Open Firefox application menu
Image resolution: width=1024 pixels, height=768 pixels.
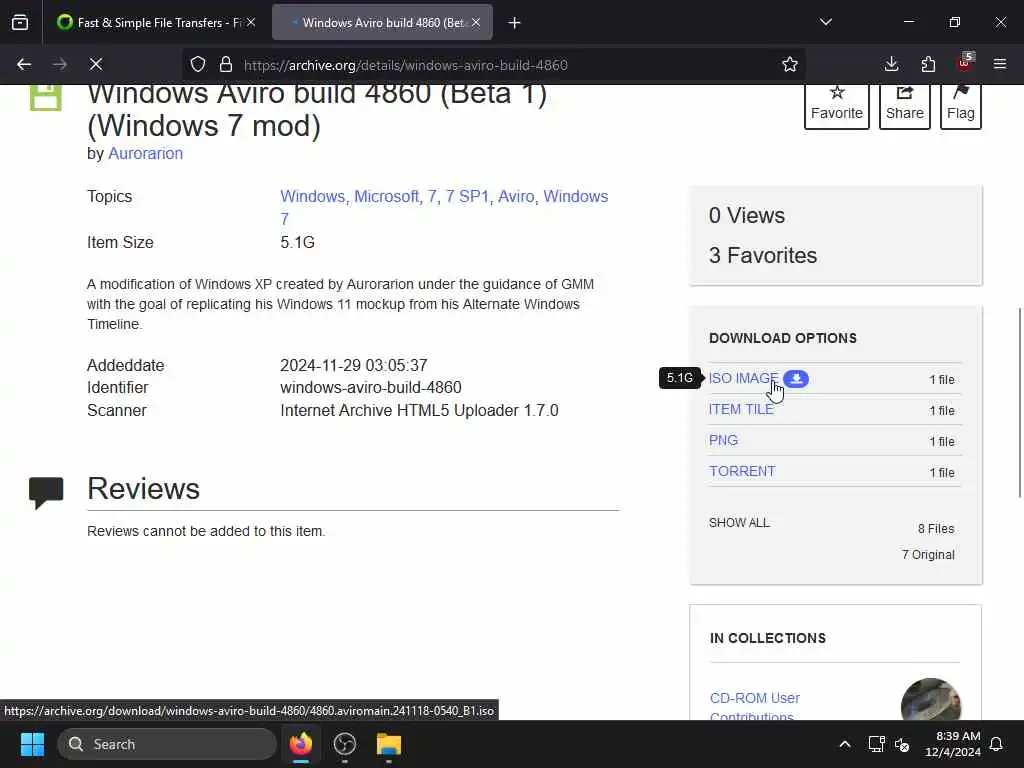coord(1000,64)
